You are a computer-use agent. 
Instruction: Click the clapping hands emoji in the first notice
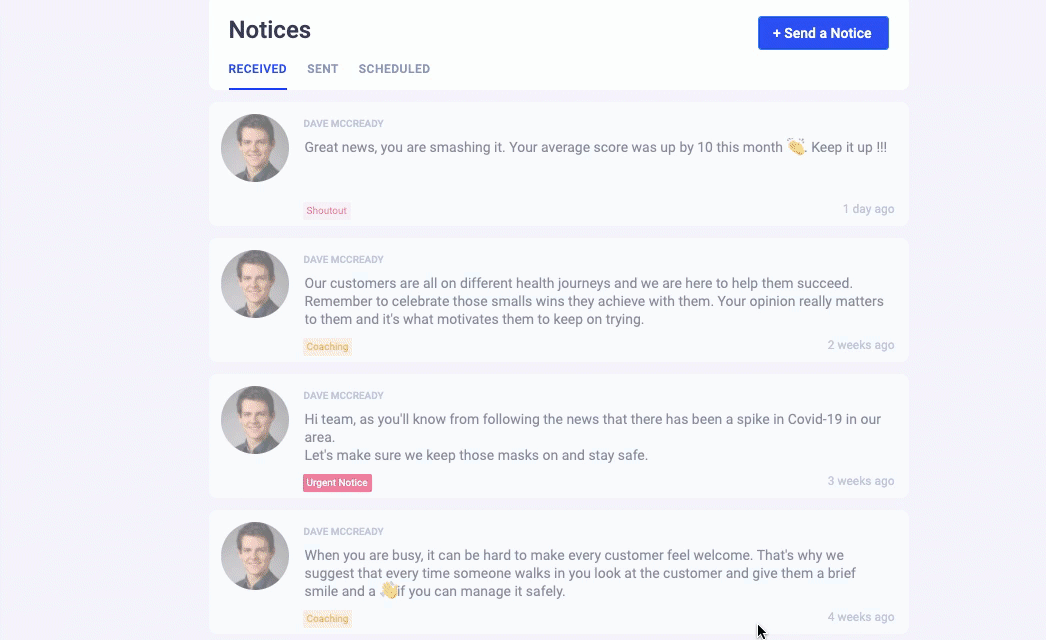[x=796, y=147]
